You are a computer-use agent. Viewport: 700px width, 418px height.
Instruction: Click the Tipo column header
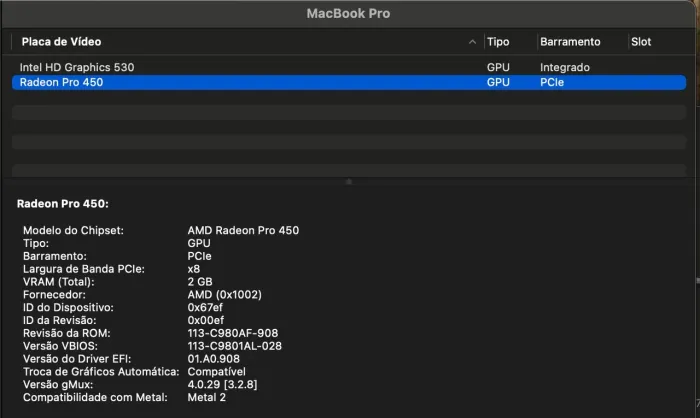pyautogui.click(x=498, y=42)
